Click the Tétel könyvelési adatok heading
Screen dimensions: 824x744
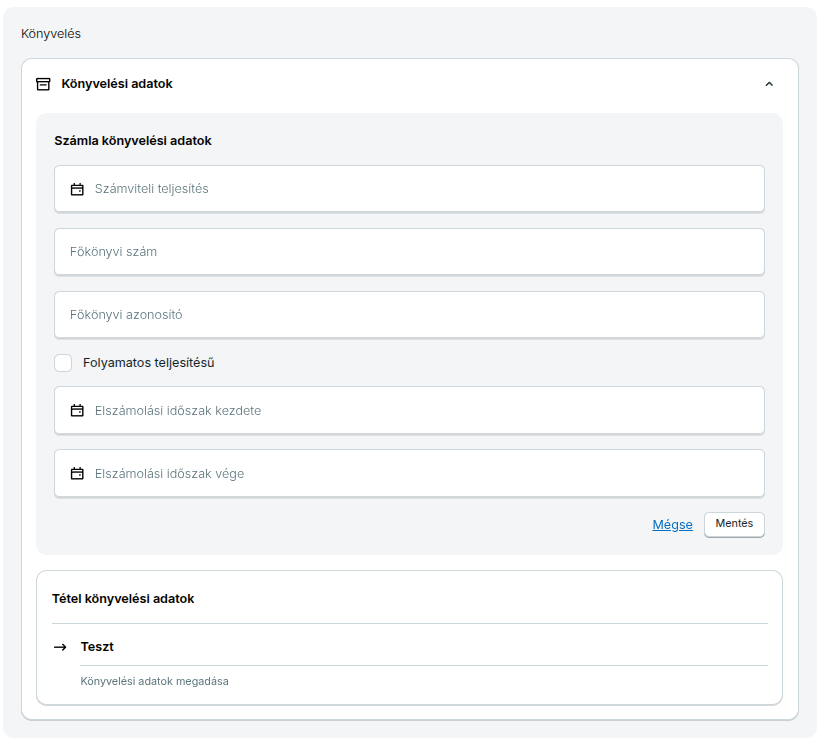tap(123, 599)
